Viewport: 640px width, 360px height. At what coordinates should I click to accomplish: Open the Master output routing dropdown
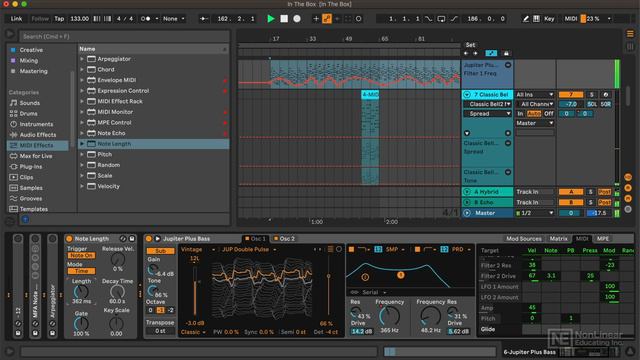click(534, 123)
